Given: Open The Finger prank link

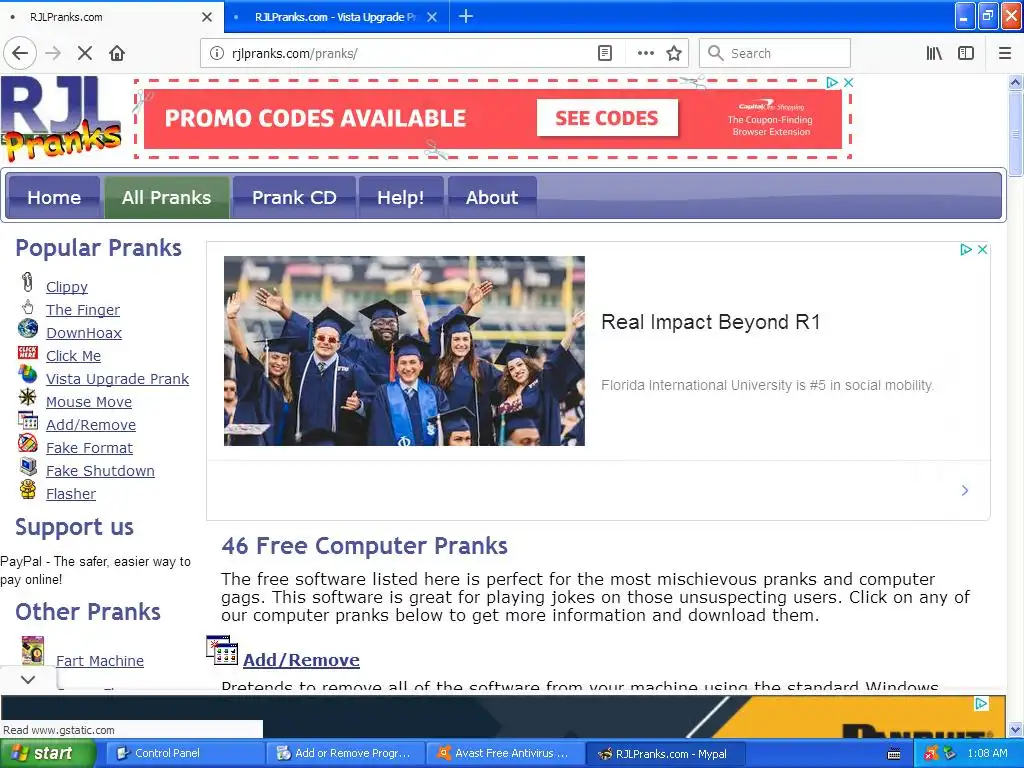Looking at the screenshot, I should tap(83, 310).
